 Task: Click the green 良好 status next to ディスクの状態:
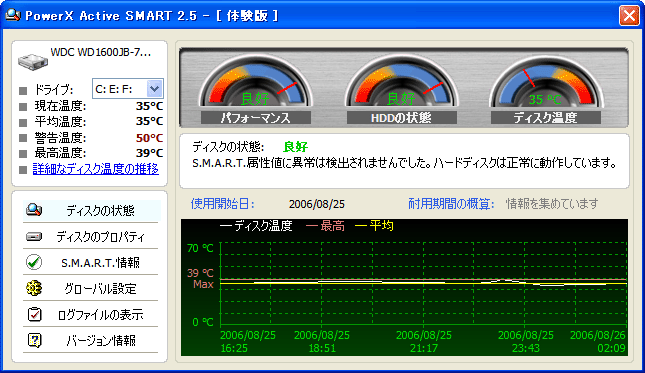coord(295,147)
